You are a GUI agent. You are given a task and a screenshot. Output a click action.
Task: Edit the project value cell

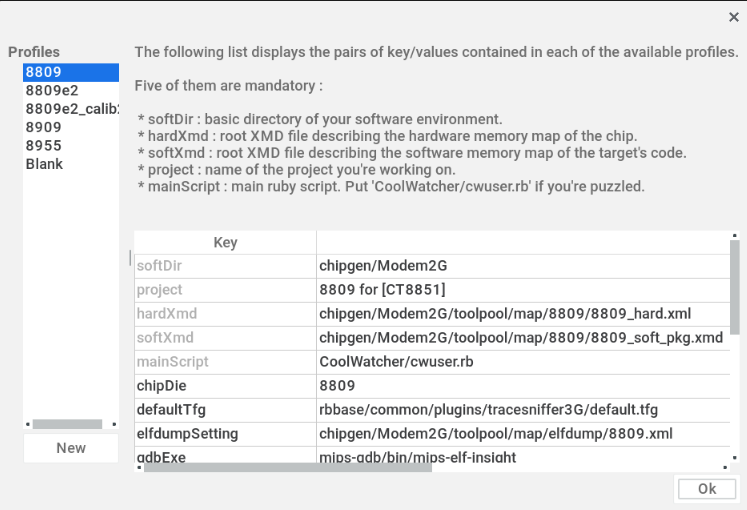click(x=522, y=290)
